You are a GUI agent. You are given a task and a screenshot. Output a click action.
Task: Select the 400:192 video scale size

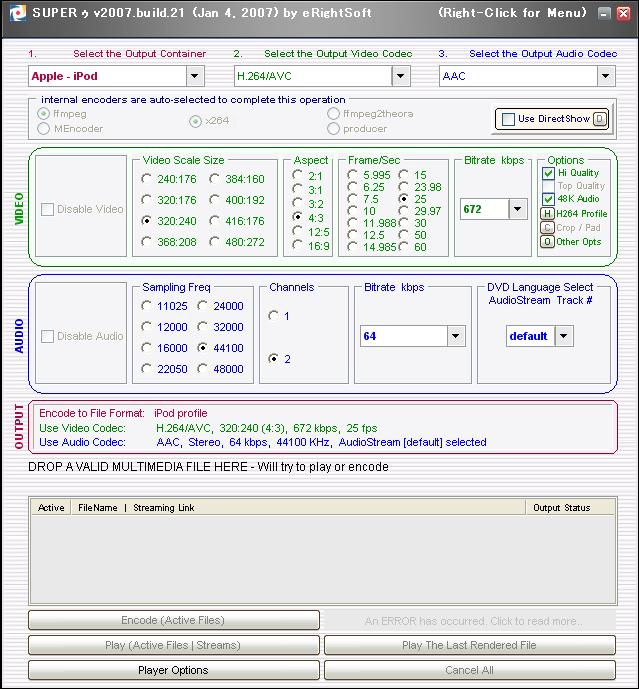click(214, 200)
